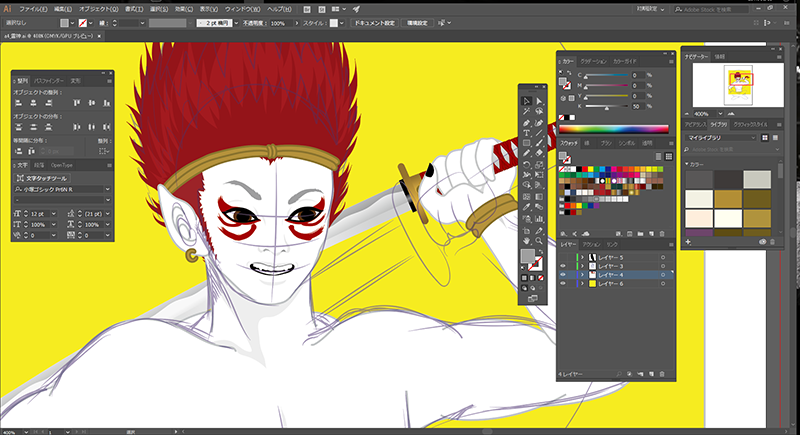Click ドキュメント設定 button
800x435 pixels.
(x=374, y=23)
